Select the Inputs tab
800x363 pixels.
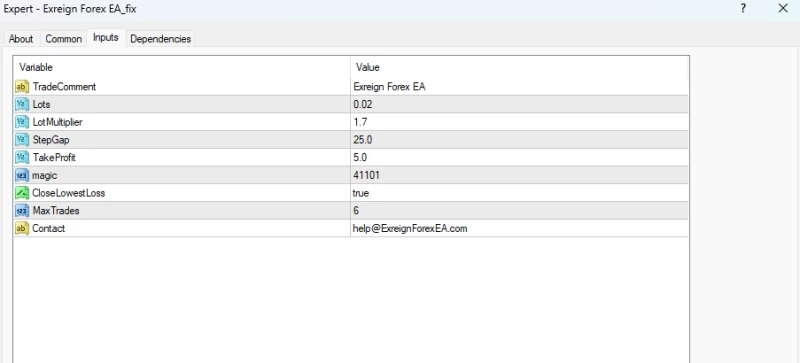coord(106,37)
